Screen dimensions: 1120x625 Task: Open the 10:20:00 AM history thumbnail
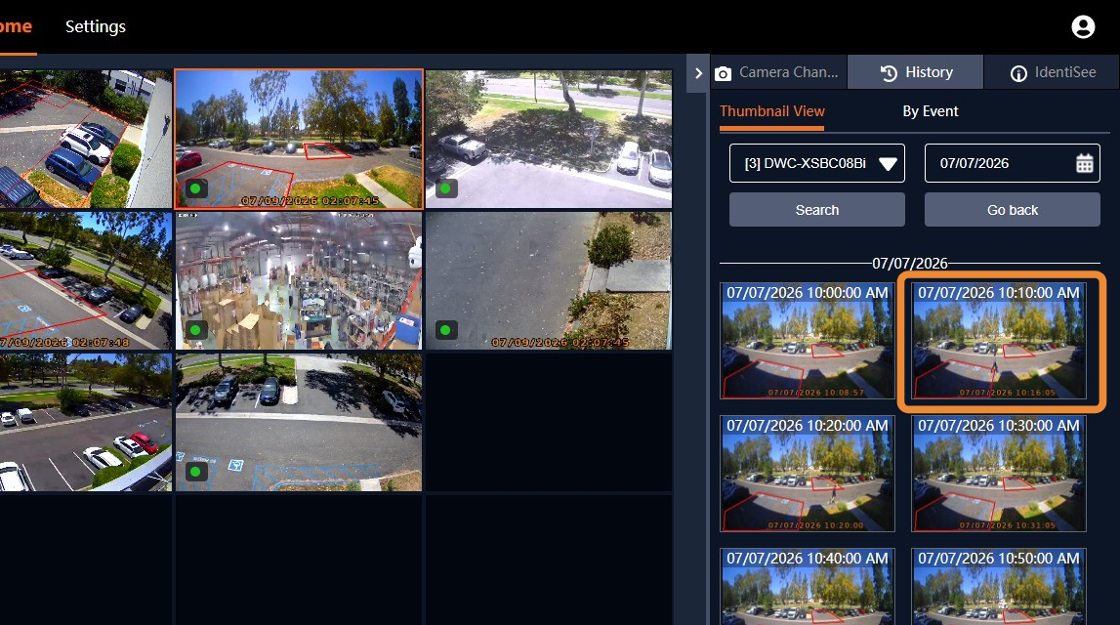[x=807, y=473]
